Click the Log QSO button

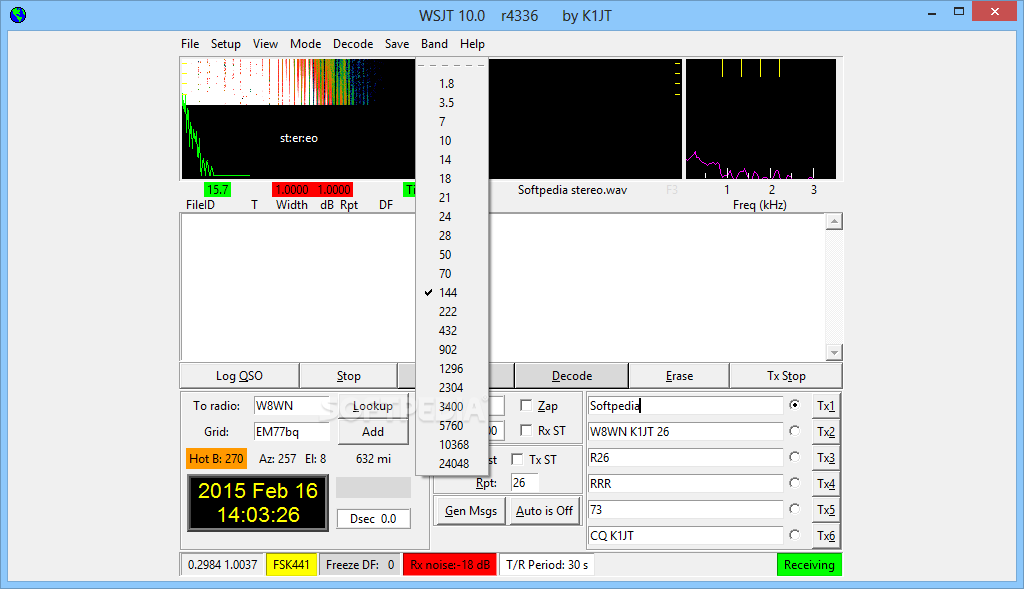point(239,375)
